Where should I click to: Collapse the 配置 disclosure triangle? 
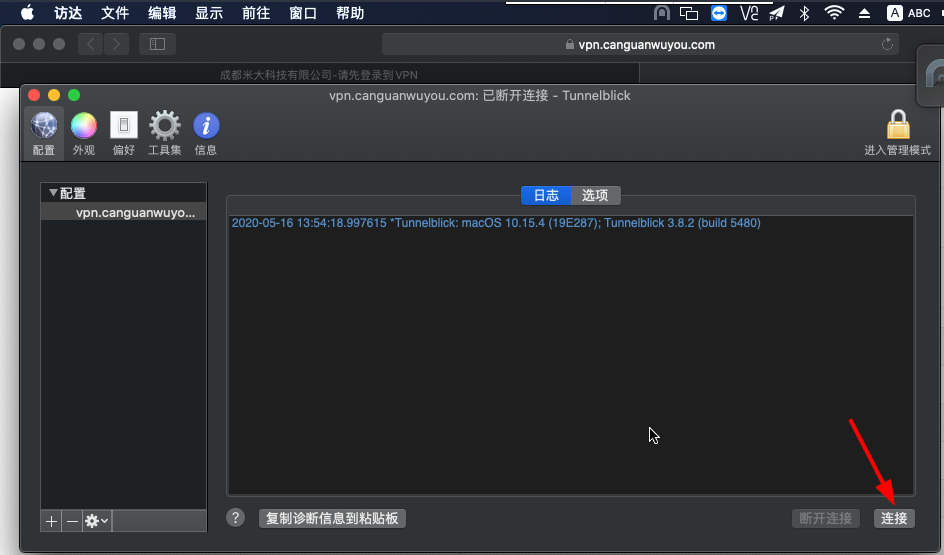pyautogui.click(x=53, y=193)
